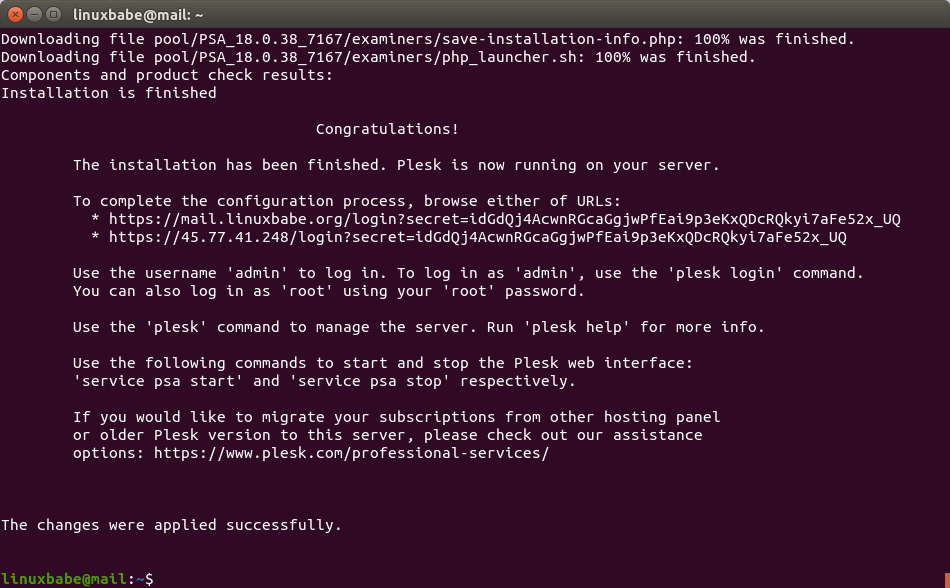Screen dimensions: 950x588
Task: Click the Congratulations! heading text
Action: (x=387, y=129)
